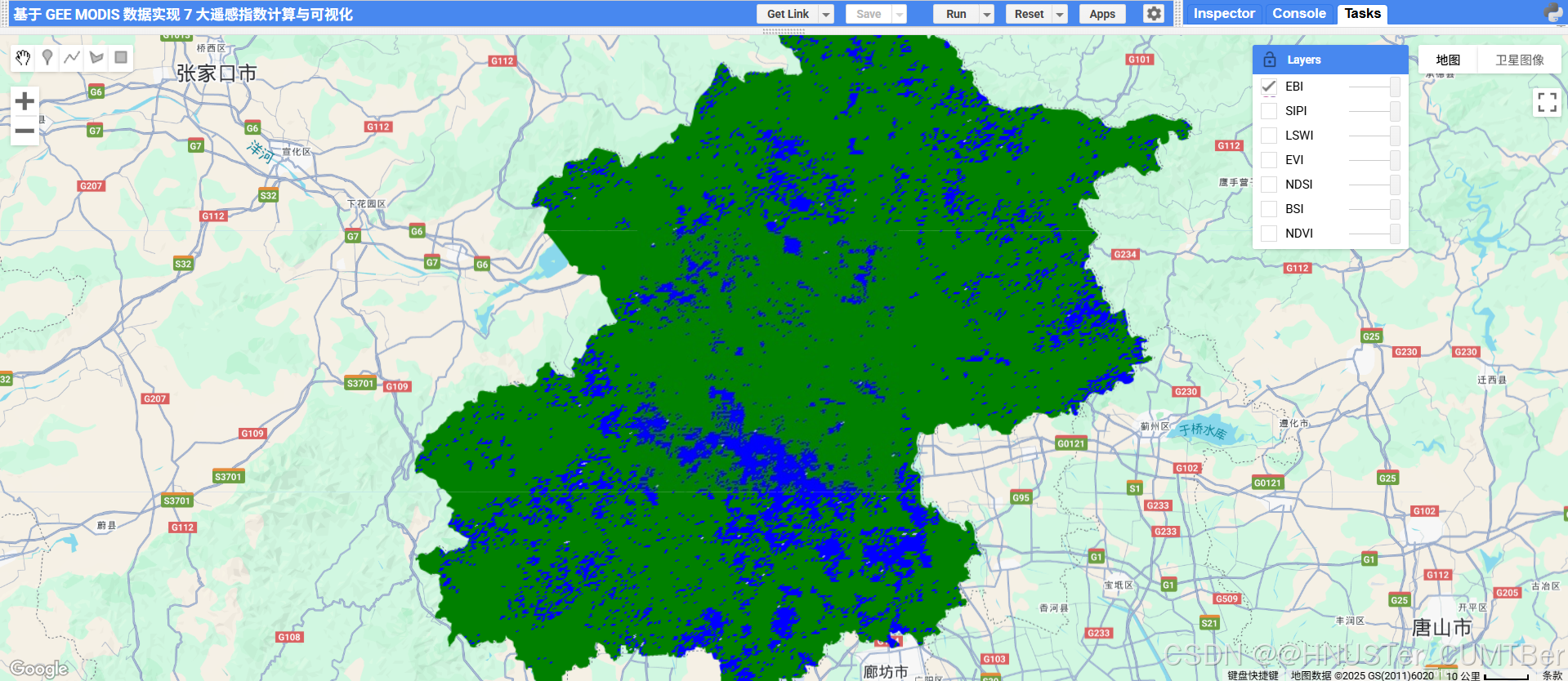Show the NDSI layer
Image resolution: width=1568 pixels, height=681 pixels.
[x=1269, y=185]
